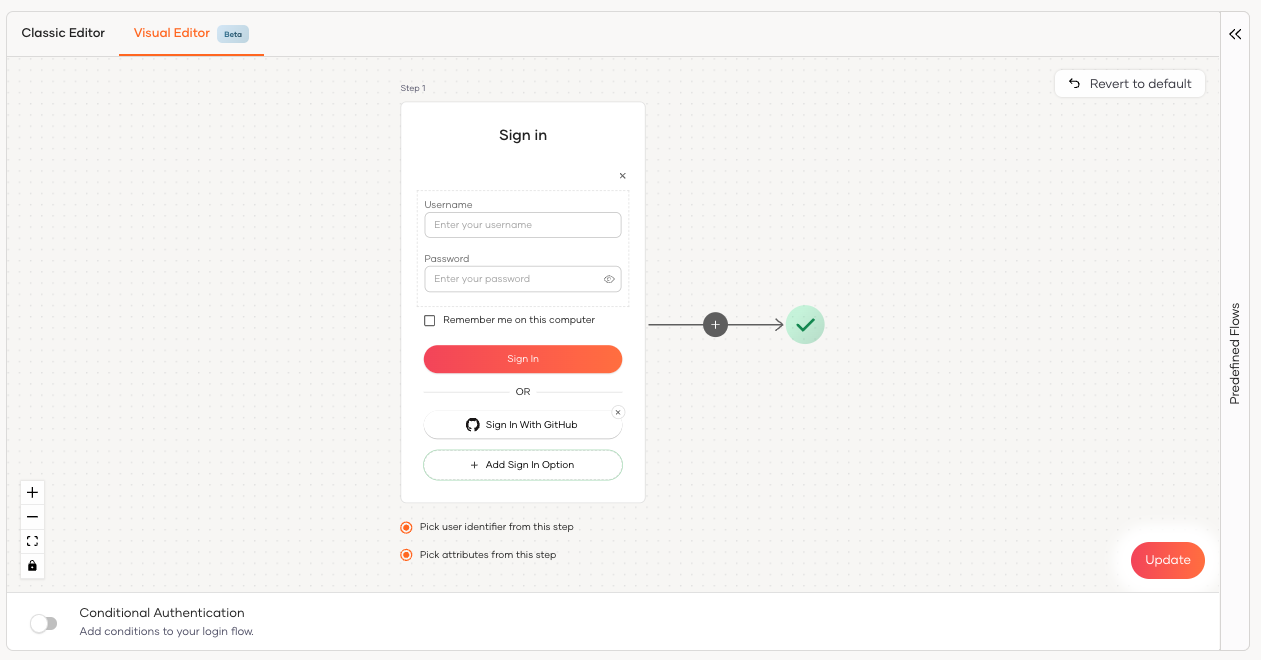Click Add Sign In Option
1261x660 pixels.
(x=522, y=464)
